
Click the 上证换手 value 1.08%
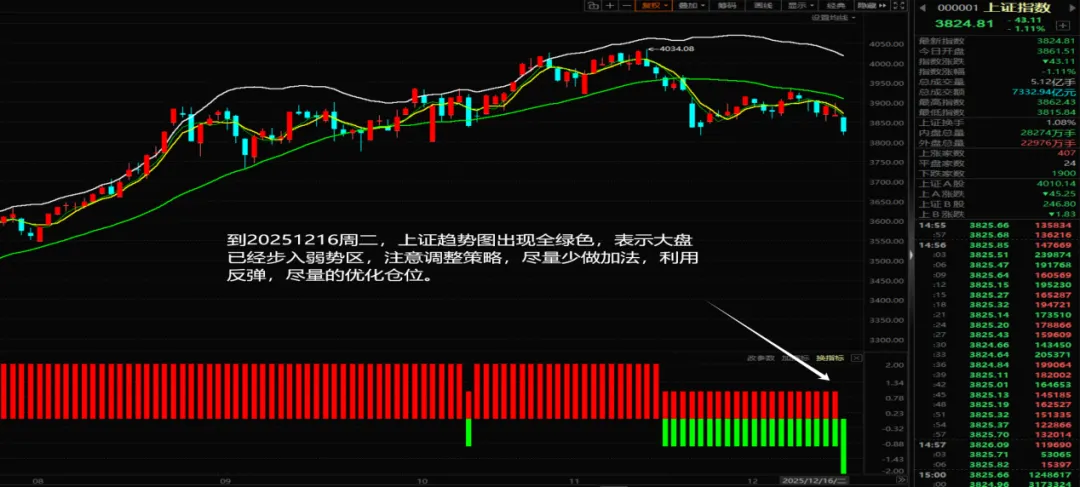pos(1061,121)
